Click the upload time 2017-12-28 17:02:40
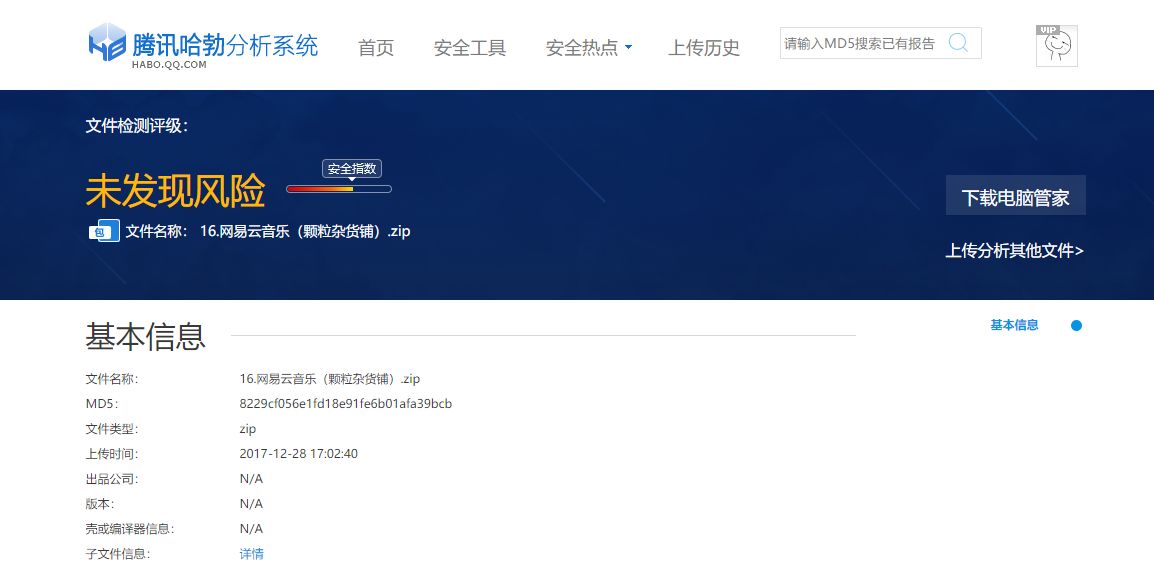1154x574 pixels. pos(299,453)
